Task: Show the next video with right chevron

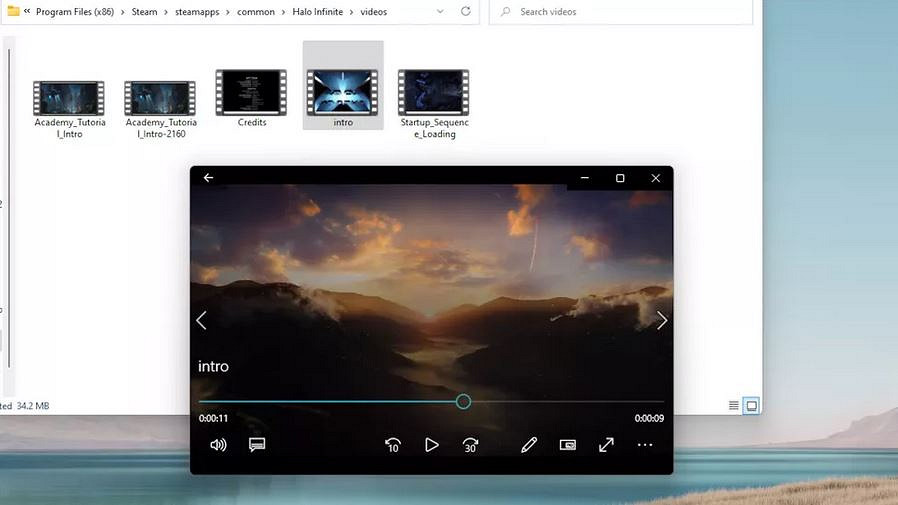Action: 661,320
